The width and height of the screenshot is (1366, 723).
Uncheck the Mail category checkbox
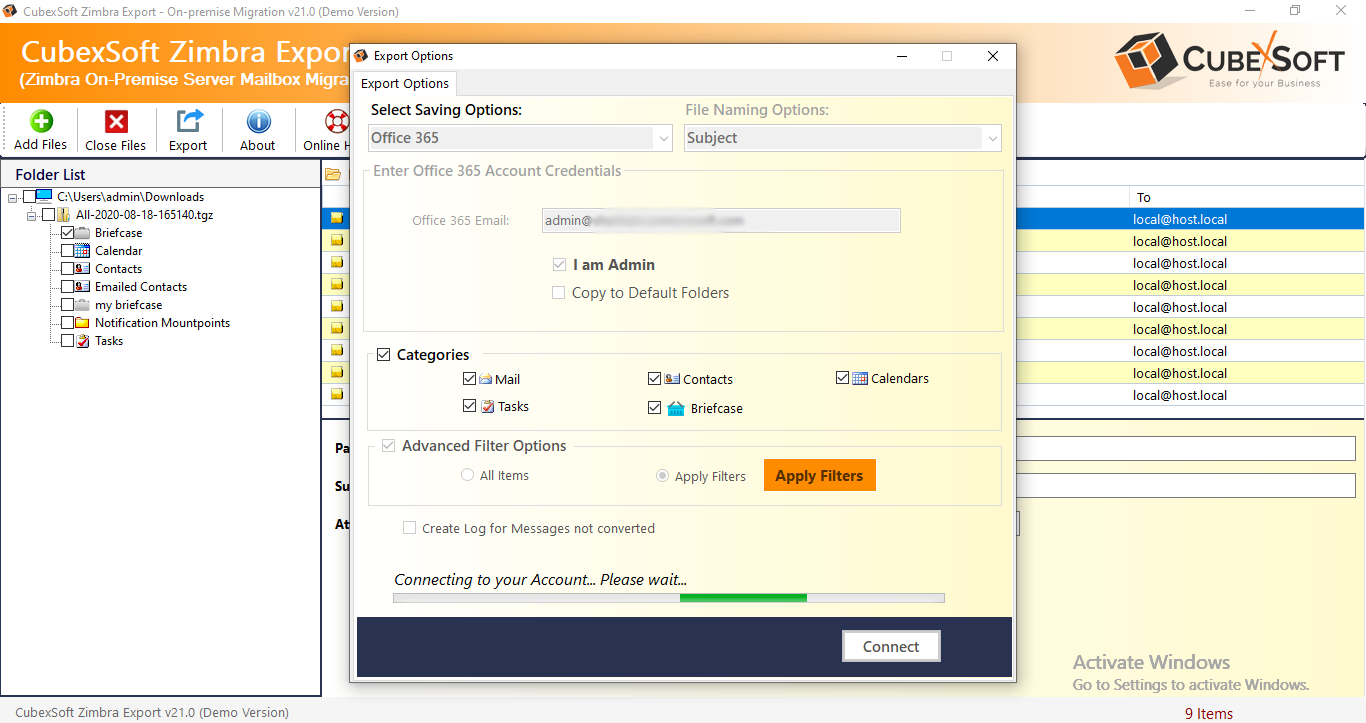[x=470, y=379]
